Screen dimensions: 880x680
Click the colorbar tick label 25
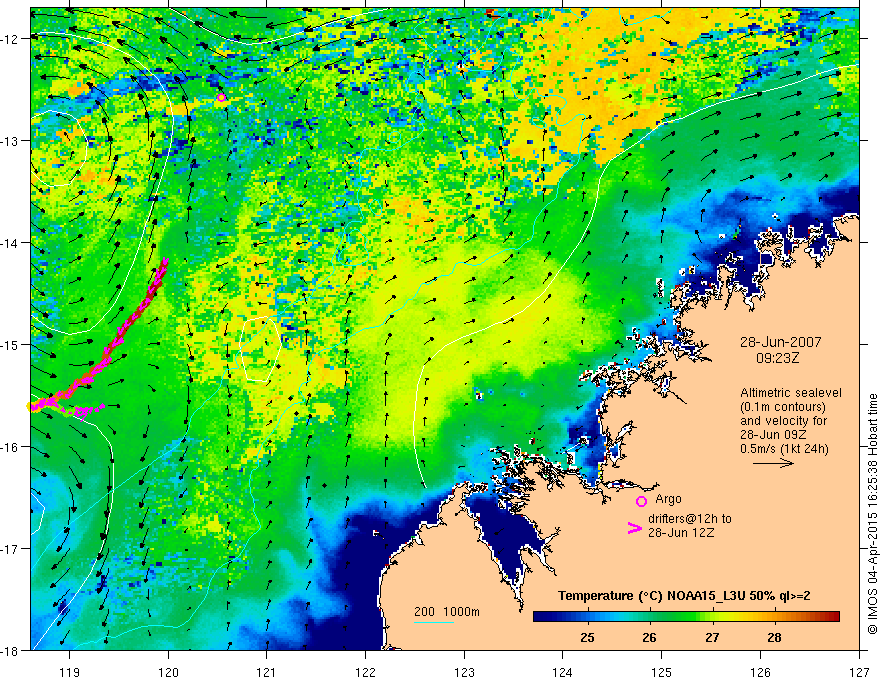coord(588,637)
